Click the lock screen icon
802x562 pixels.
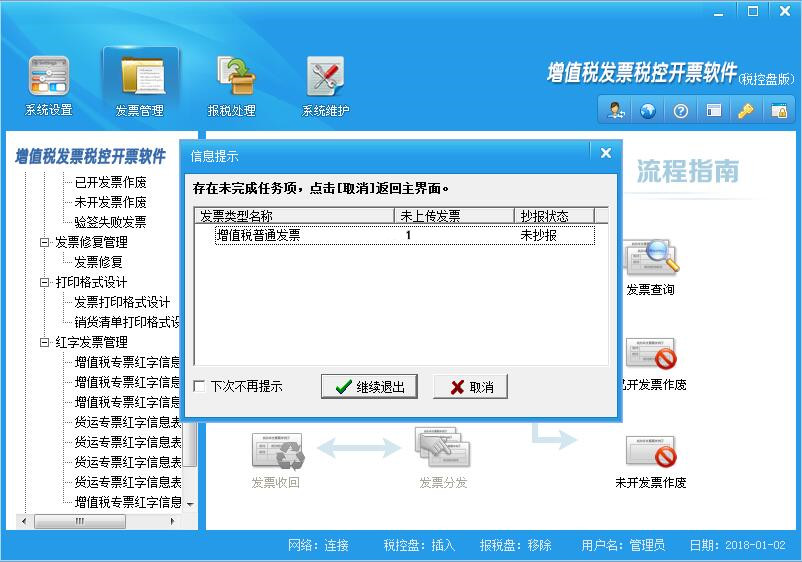pos(778,111)
